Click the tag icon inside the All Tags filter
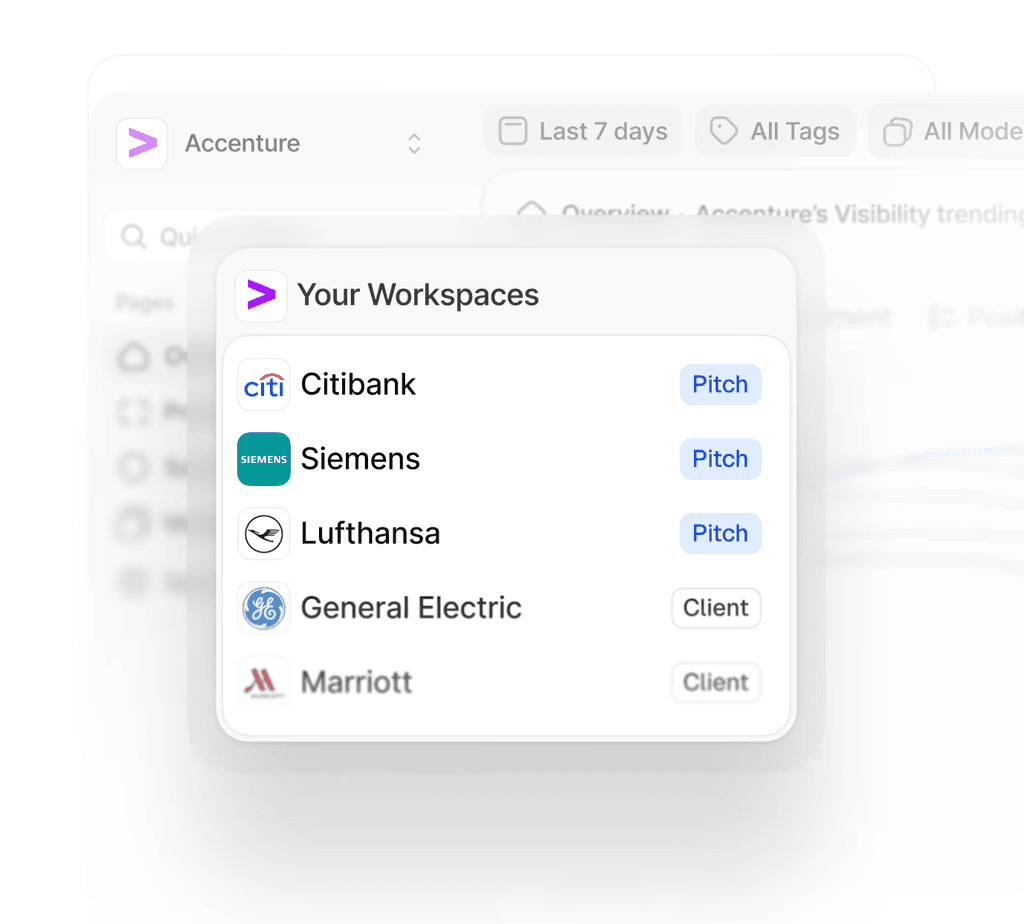This screenshot has width=1024, height=924. click(722, 131)
